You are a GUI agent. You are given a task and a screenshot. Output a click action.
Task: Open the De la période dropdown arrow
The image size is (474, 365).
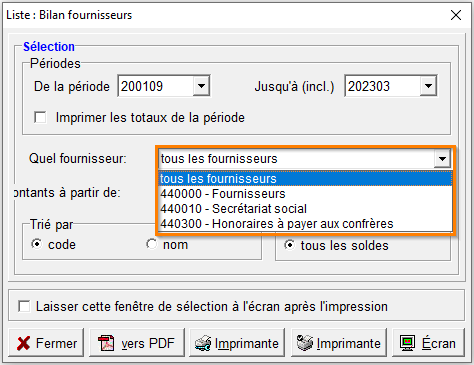coord(201,86)
